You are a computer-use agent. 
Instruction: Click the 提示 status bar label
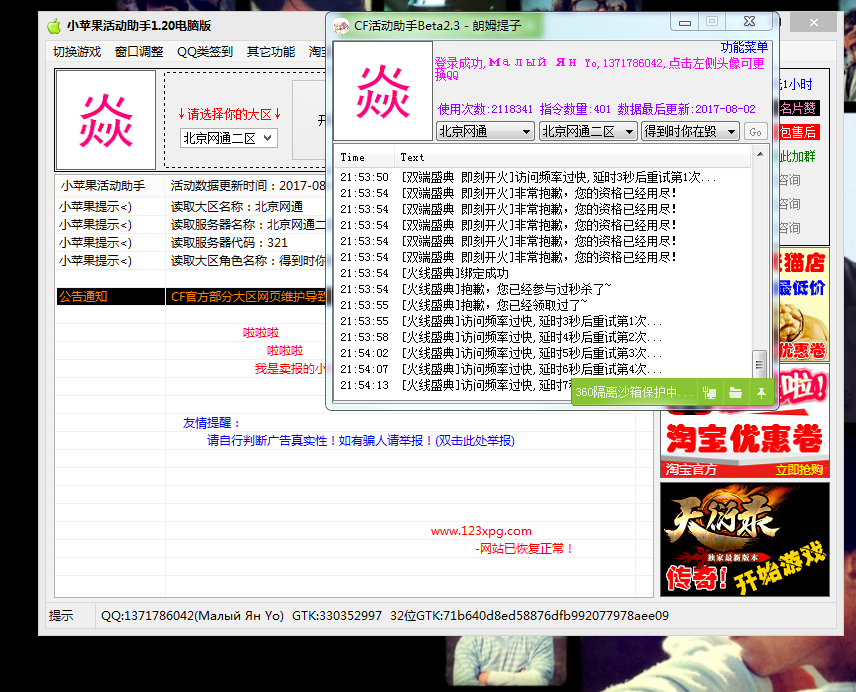61,616
